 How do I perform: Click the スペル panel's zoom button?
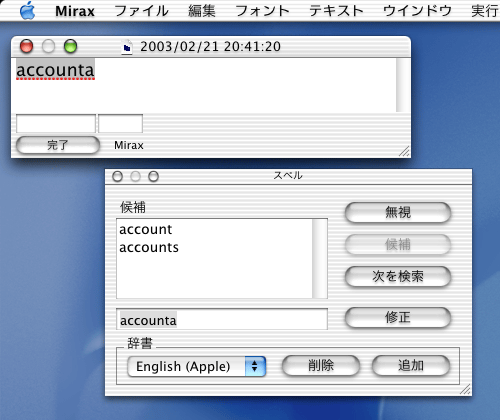coord(153,176)
